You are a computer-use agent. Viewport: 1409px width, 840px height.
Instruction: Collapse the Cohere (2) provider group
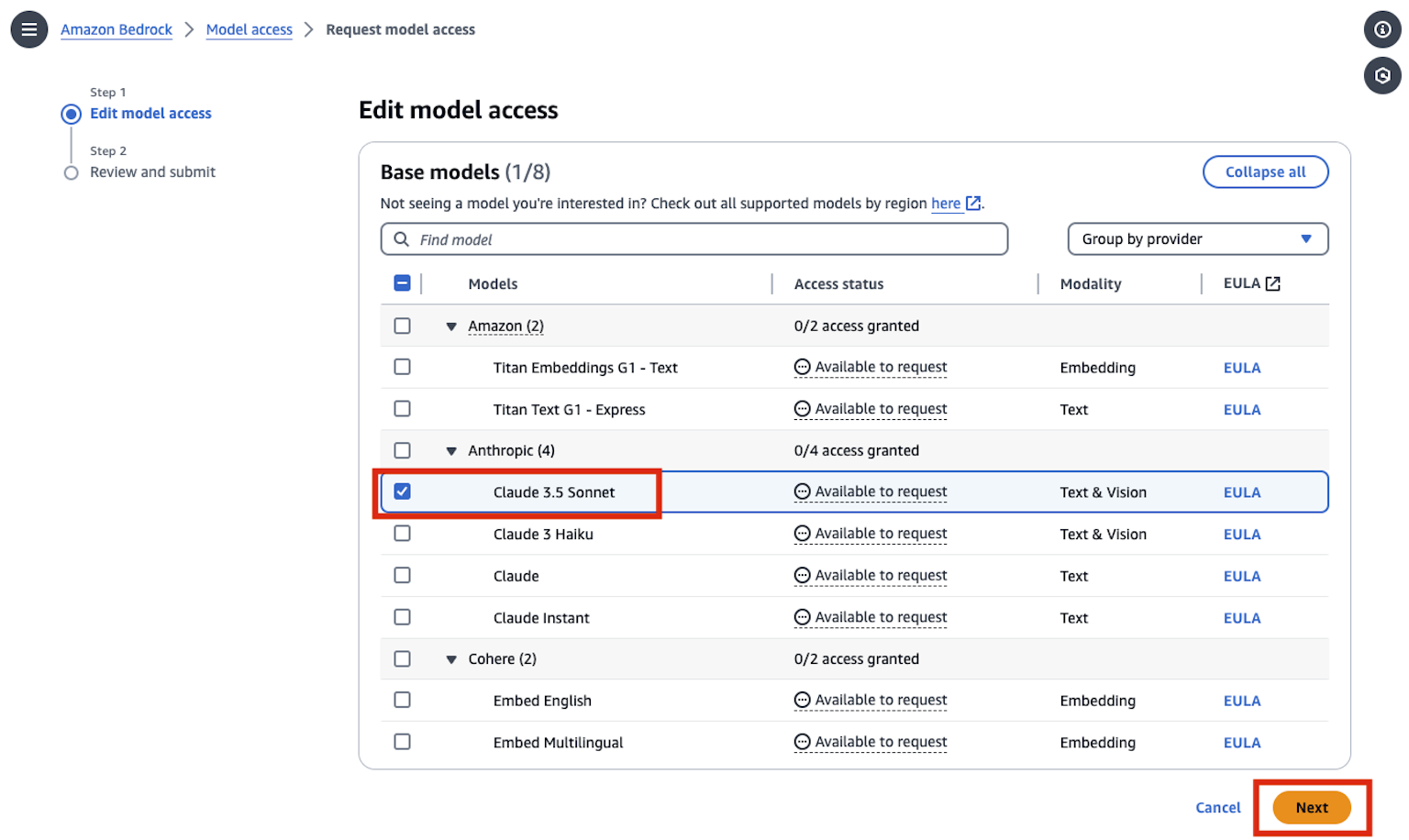tap(451, 659)
